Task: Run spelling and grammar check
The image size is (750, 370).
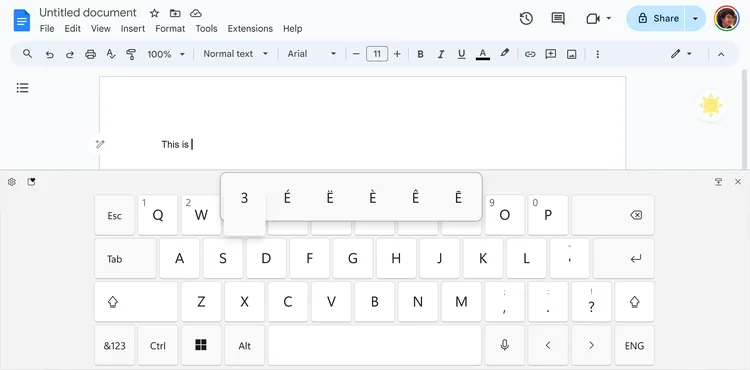Action: 110,54
